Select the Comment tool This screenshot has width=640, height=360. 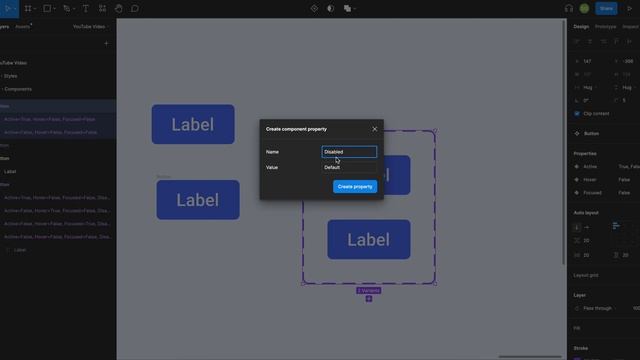point(135,8)
